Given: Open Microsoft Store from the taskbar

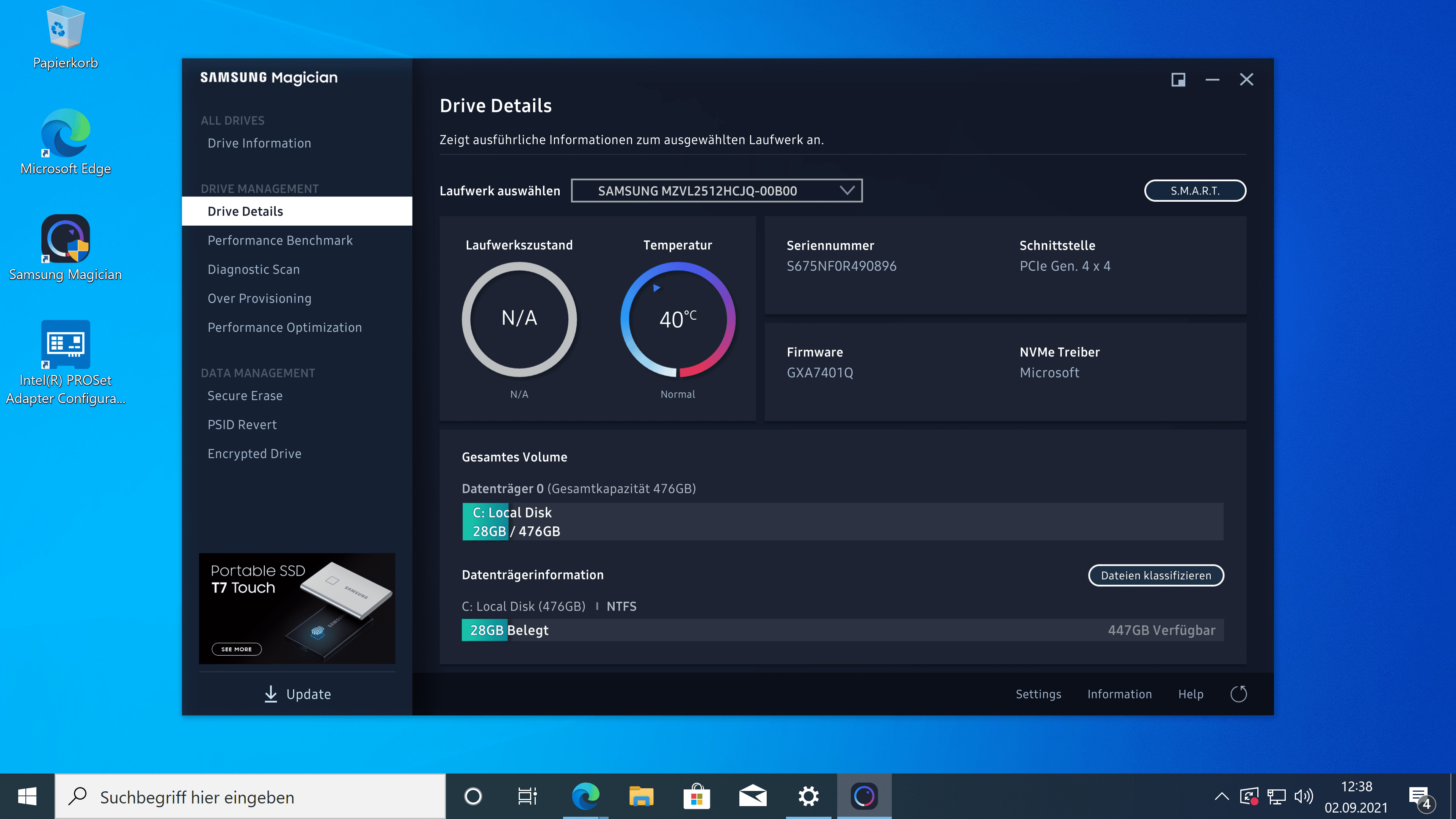Looking at the screenshot, I should click(x=697, y=796).
